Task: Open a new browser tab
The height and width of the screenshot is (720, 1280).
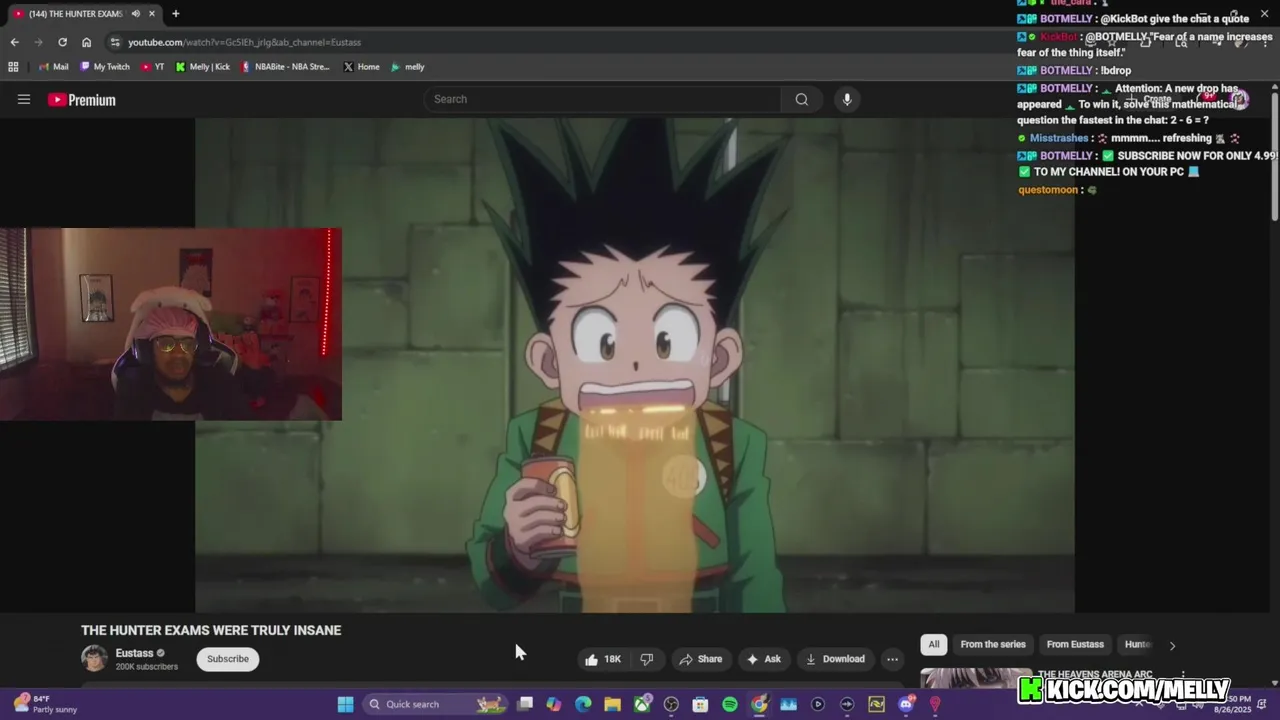Action: tap(175, 14)
